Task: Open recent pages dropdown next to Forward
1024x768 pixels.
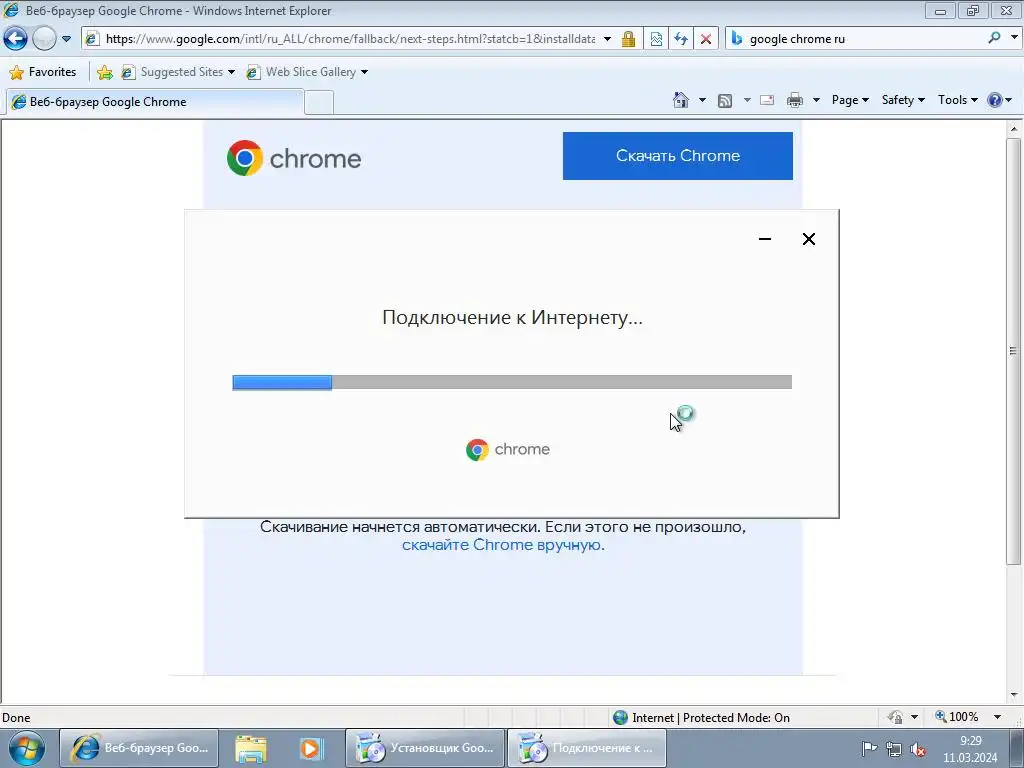Action: click(66, 39)
